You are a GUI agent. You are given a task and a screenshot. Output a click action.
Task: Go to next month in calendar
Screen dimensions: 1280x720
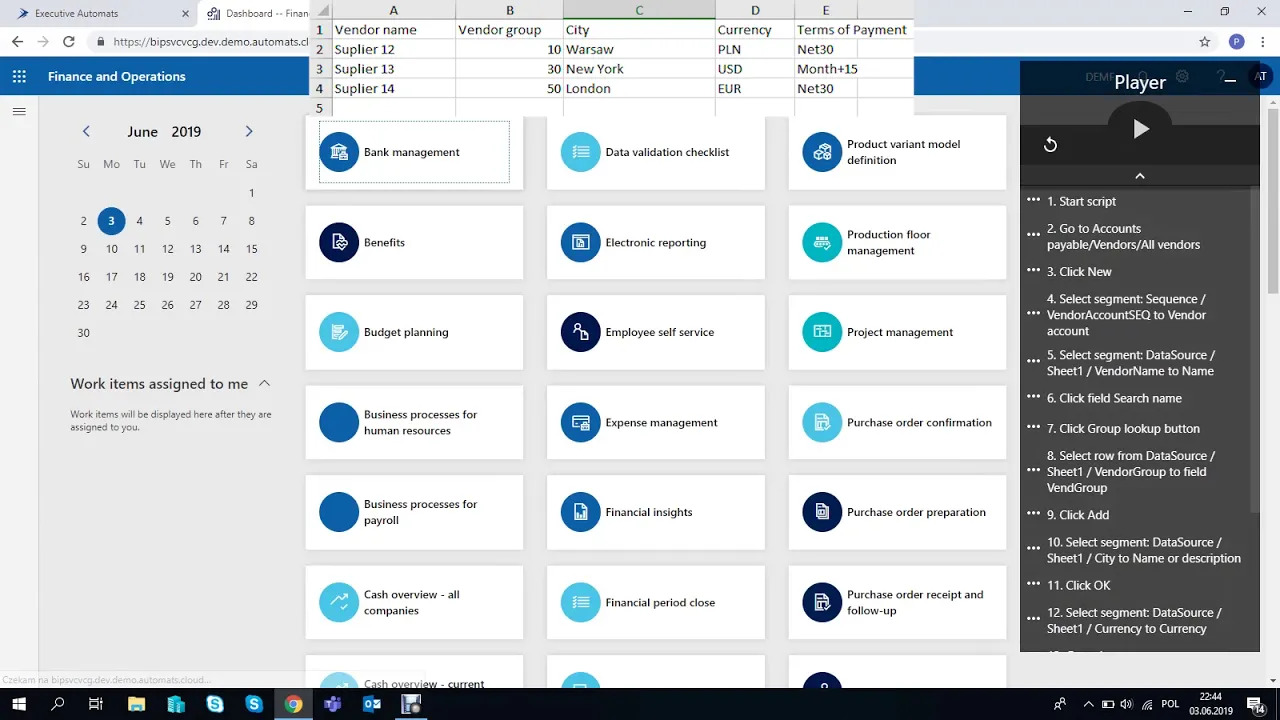point(249,131)
